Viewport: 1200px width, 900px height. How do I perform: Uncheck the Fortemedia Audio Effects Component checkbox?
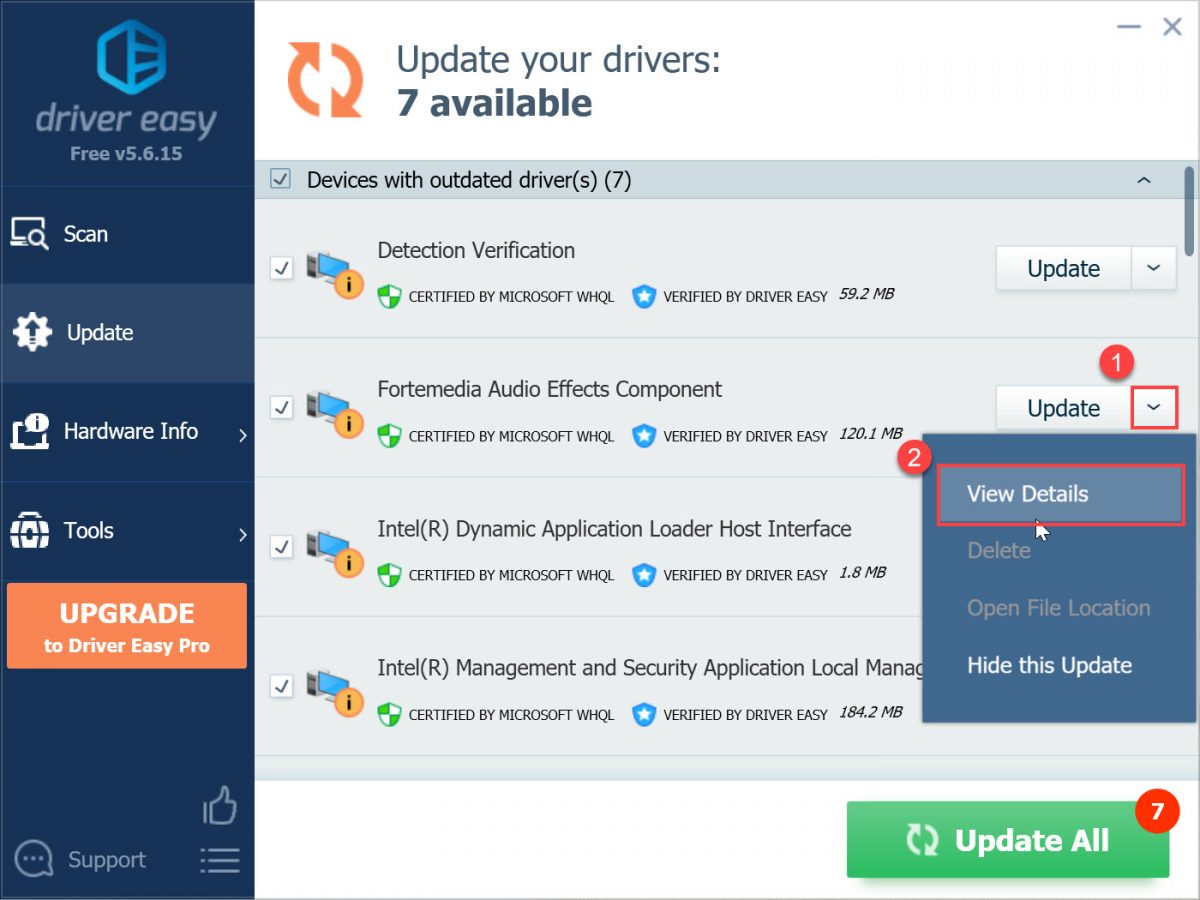tap(282, 408)
